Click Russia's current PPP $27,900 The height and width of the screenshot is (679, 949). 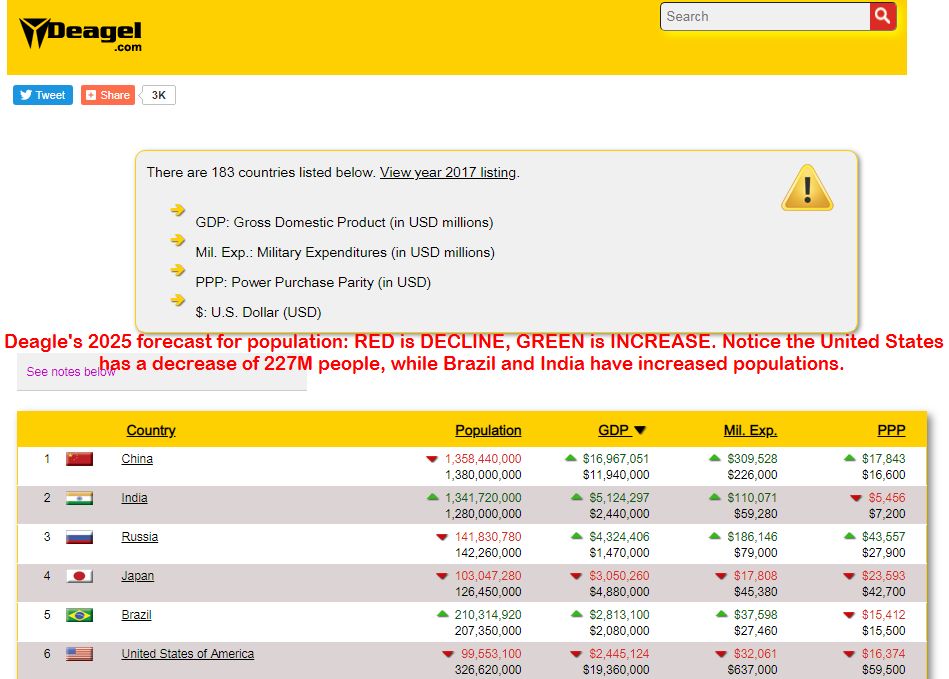click(x=884, y=553)
